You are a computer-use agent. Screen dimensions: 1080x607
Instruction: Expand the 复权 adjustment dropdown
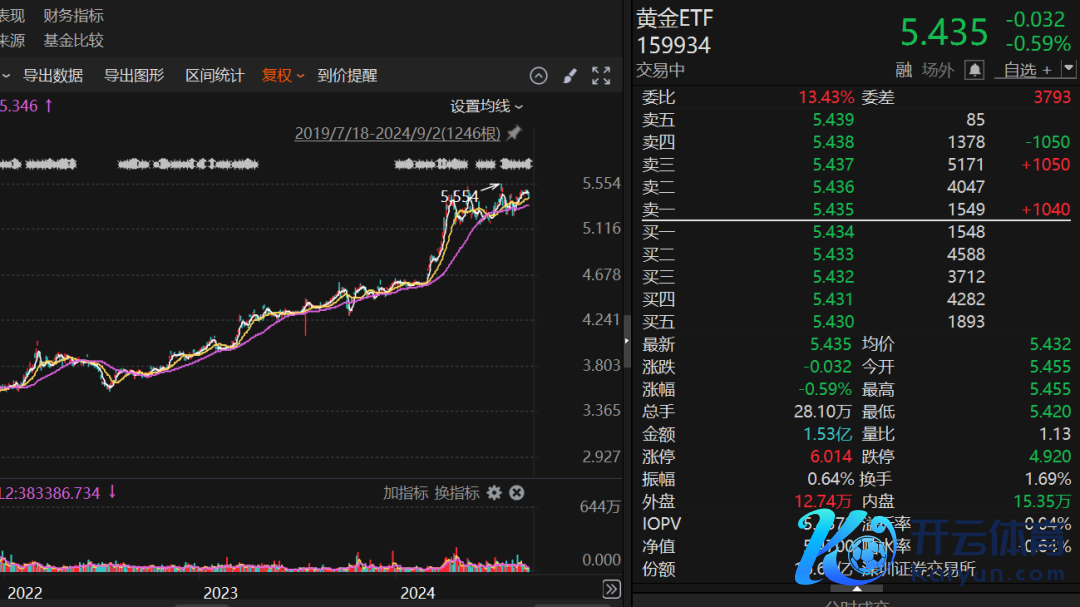click(283, 76)
